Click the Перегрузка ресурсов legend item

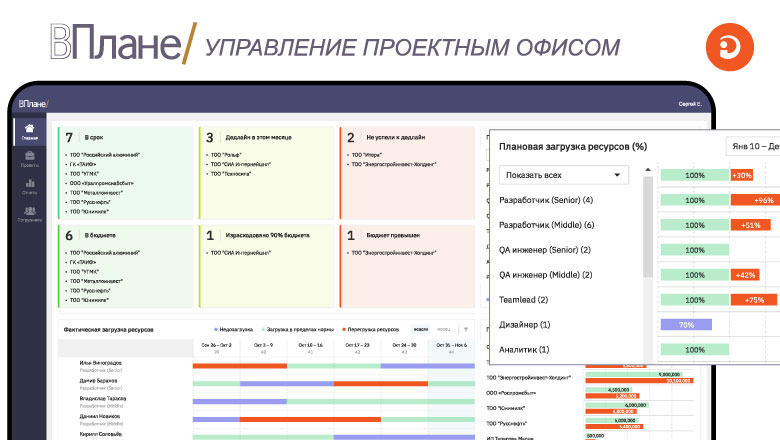pos(371,329)
